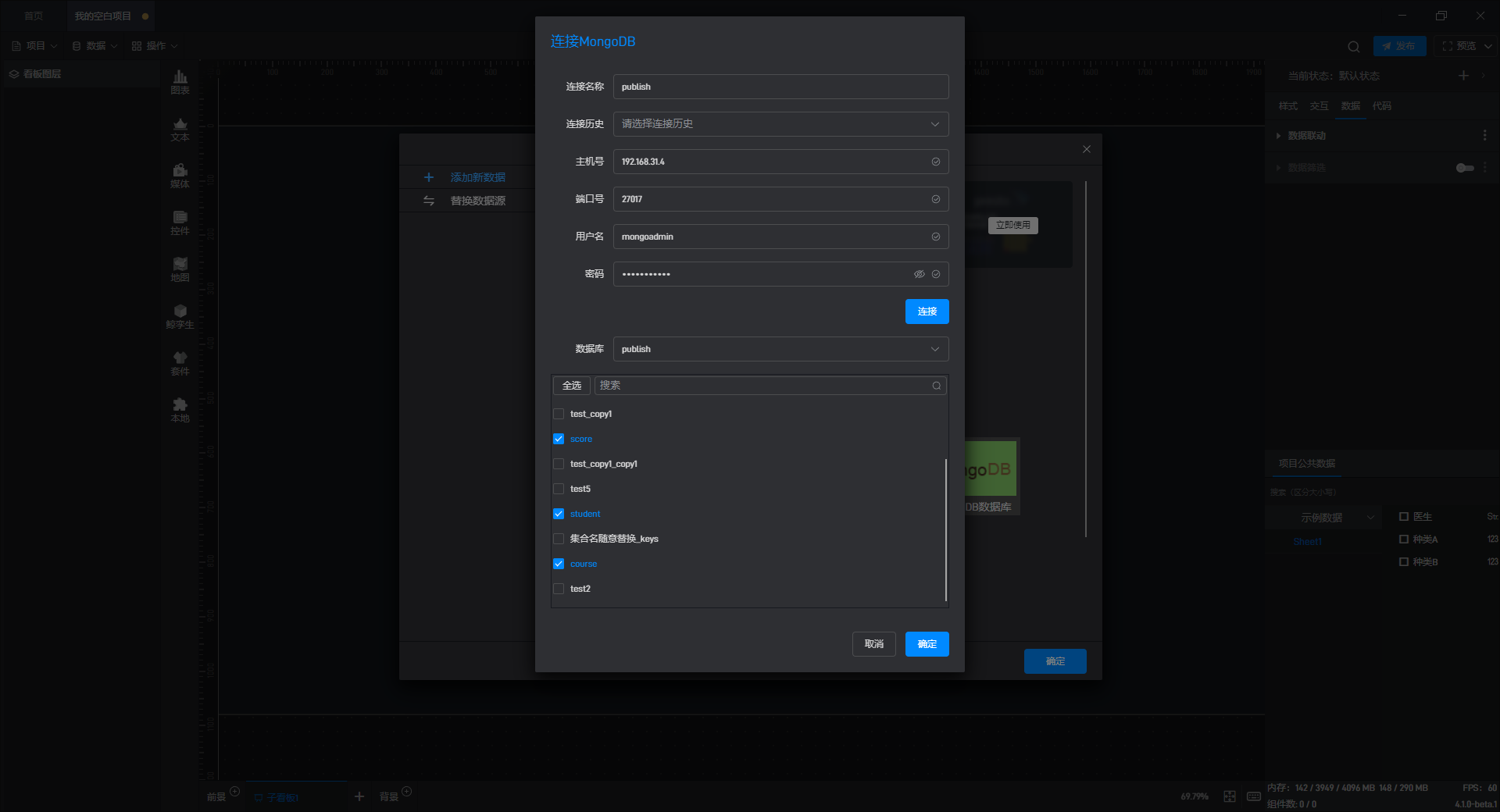Viewport: 1500px width, 812px height.
Task: Switch to the 数据 properties tab
Action: pyautogui.click(x=1350, y=106)
